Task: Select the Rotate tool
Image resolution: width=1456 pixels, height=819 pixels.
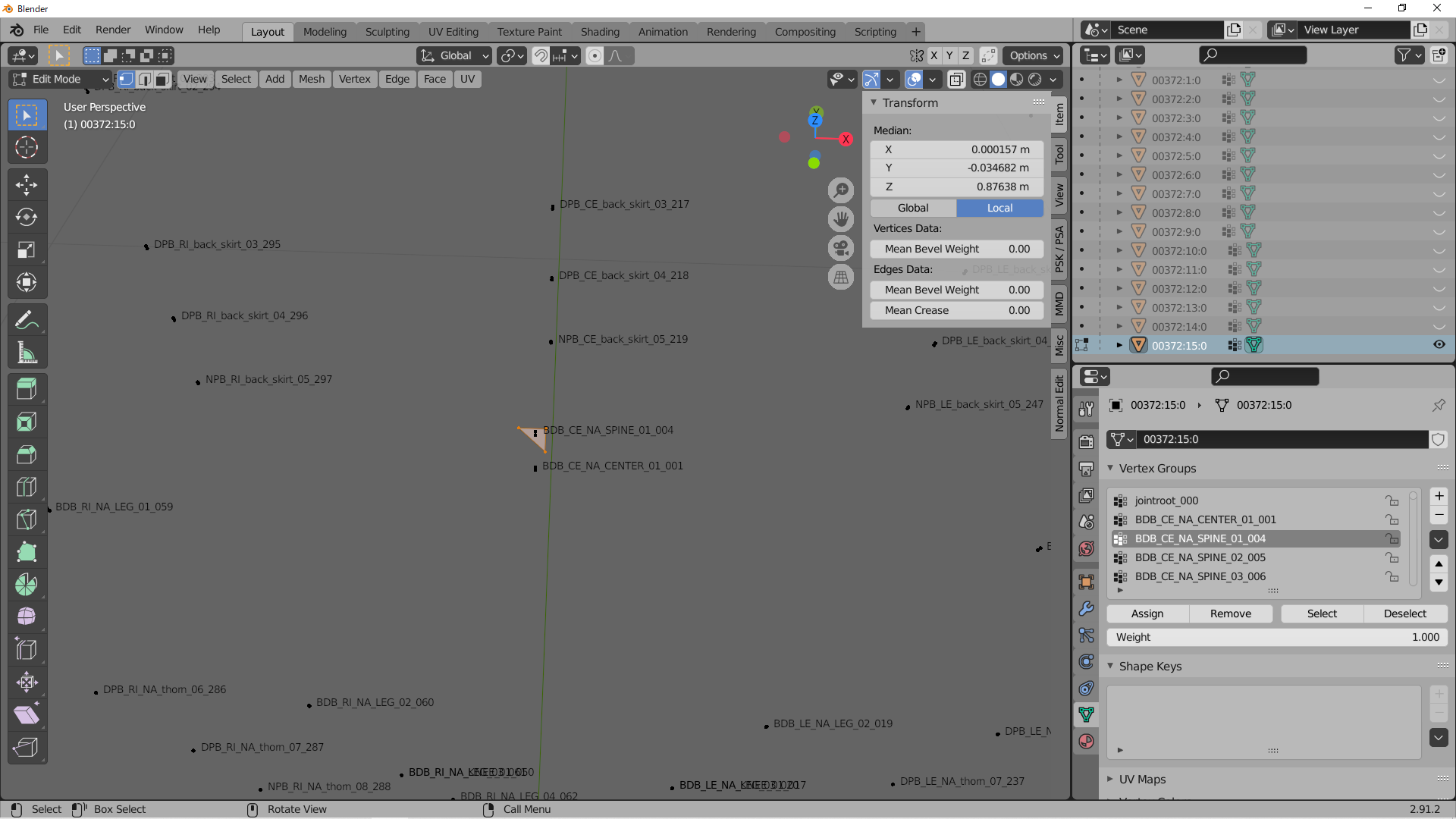Action: (27, 218)
